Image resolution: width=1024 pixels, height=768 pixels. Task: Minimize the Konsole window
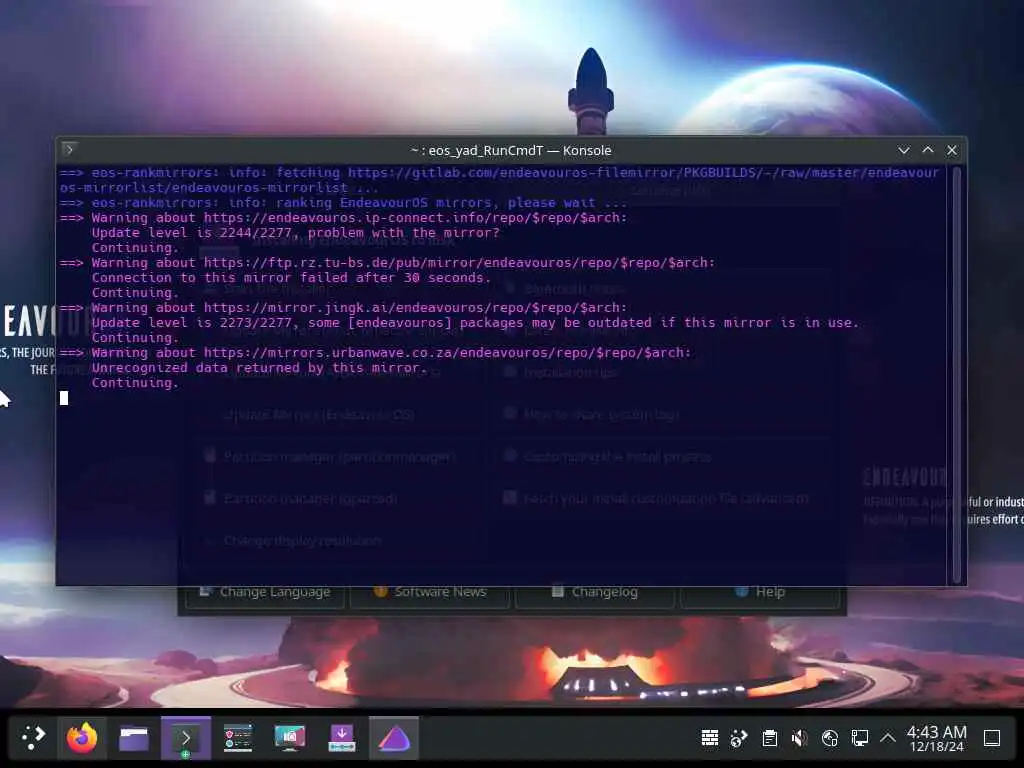904,150
